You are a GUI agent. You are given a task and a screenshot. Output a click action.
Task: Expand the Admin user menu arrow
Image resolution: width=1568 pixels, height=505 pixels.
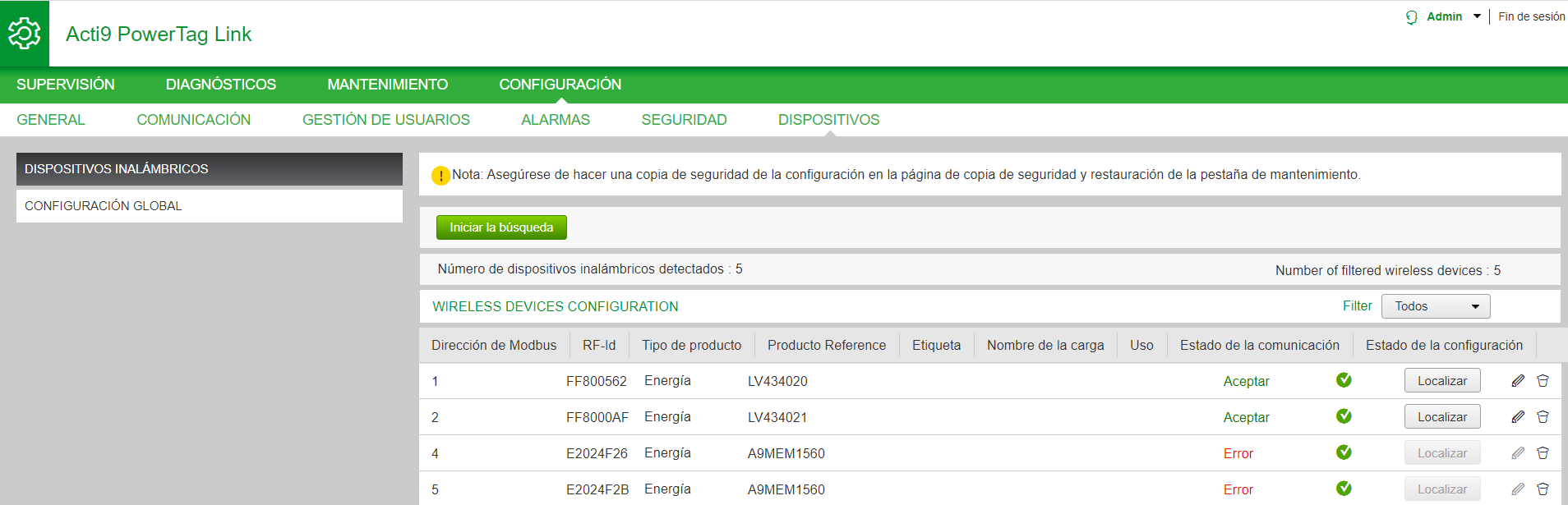(x=1477, y=16)
